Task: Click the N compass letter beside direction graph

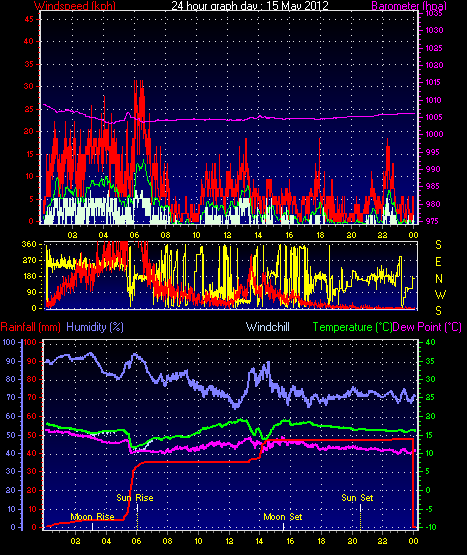Action: click(x=439, y=279)
